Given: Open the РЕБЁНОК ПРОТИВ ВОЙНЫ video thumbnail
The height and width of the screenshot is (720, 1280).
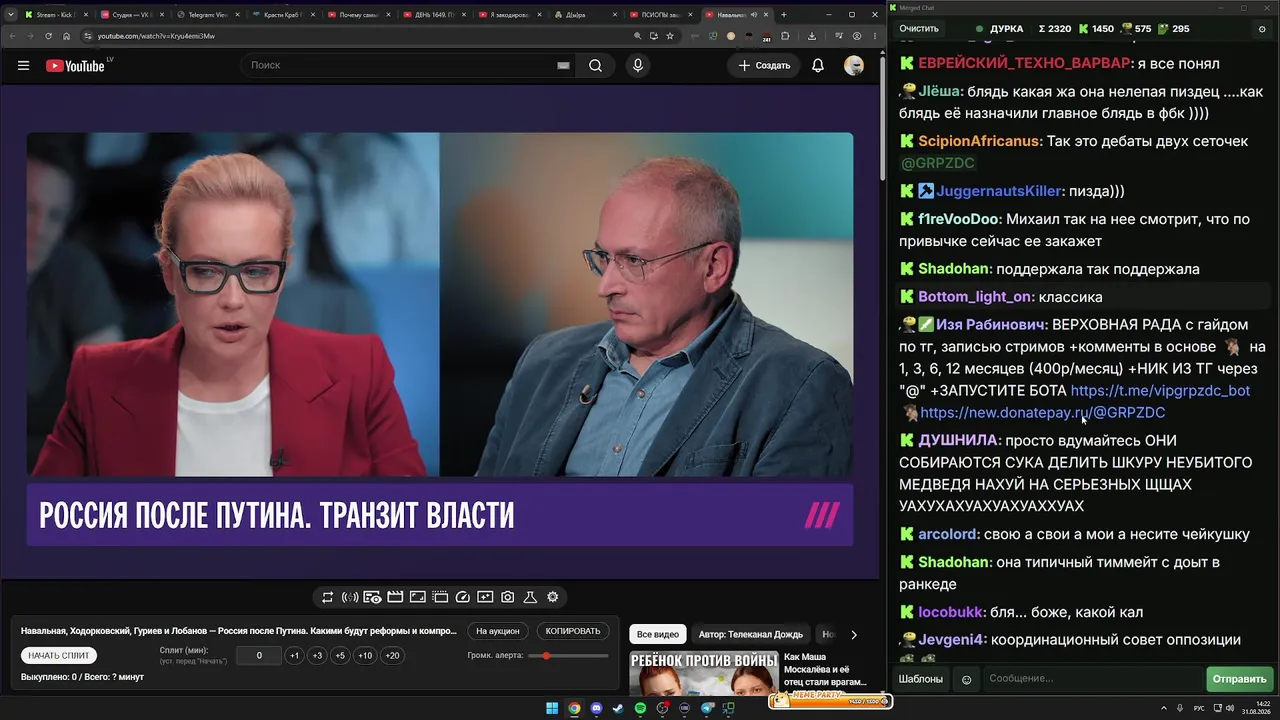Looking at the screenshot, I should click(x=704, y=673).
